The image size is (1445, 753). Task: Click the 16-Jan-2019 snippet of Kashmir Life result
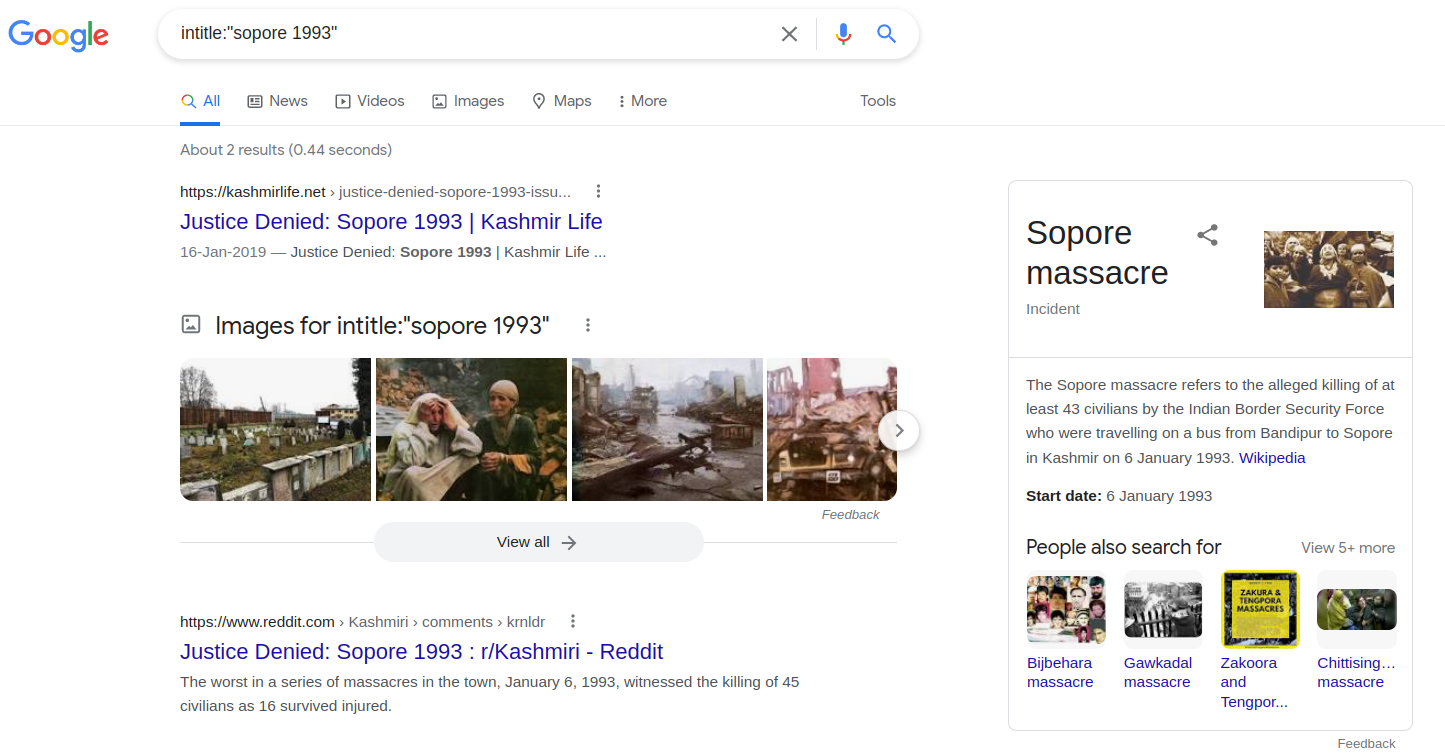[393, 252]
